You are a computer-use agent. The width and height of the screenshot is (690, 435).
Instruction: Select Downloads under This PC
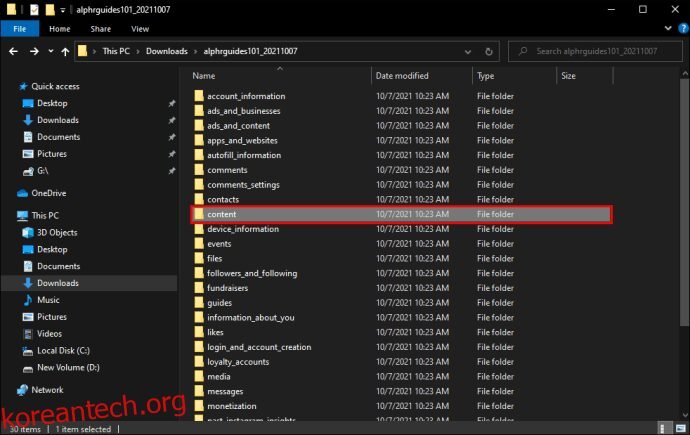point(58,283)
